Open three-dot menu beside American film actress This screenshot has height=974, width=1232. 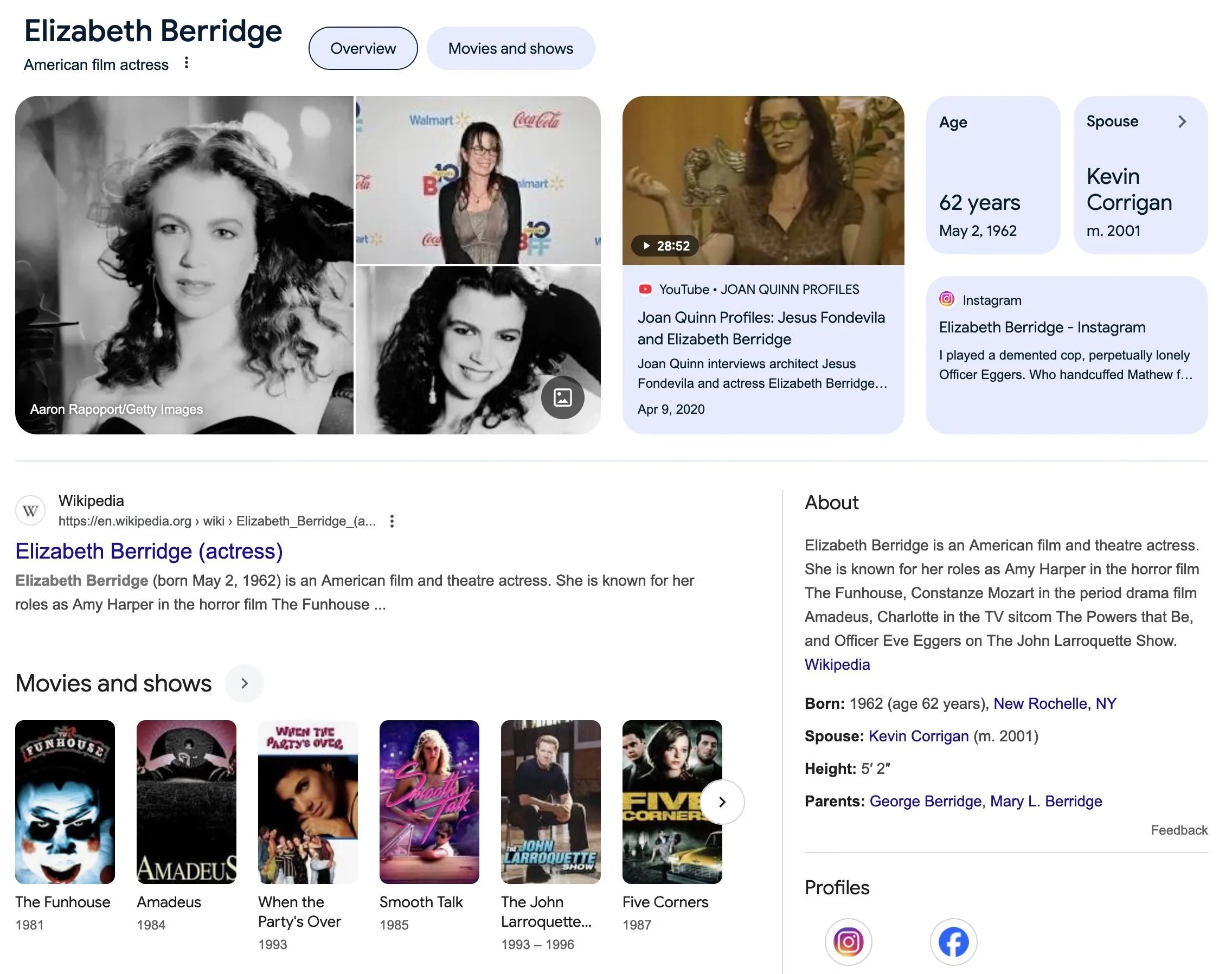pyautogui.click(x=187, y=63)
